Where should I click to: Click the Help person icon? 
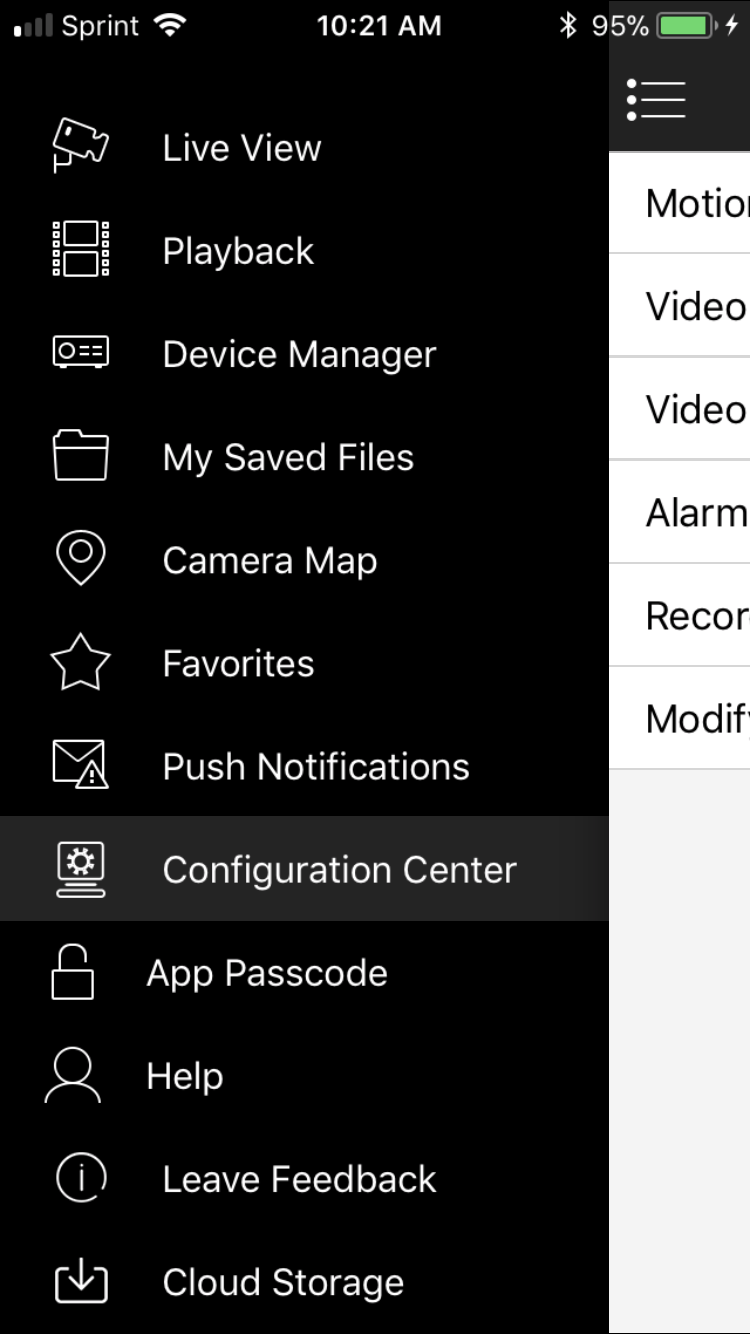click(73, 1075)
